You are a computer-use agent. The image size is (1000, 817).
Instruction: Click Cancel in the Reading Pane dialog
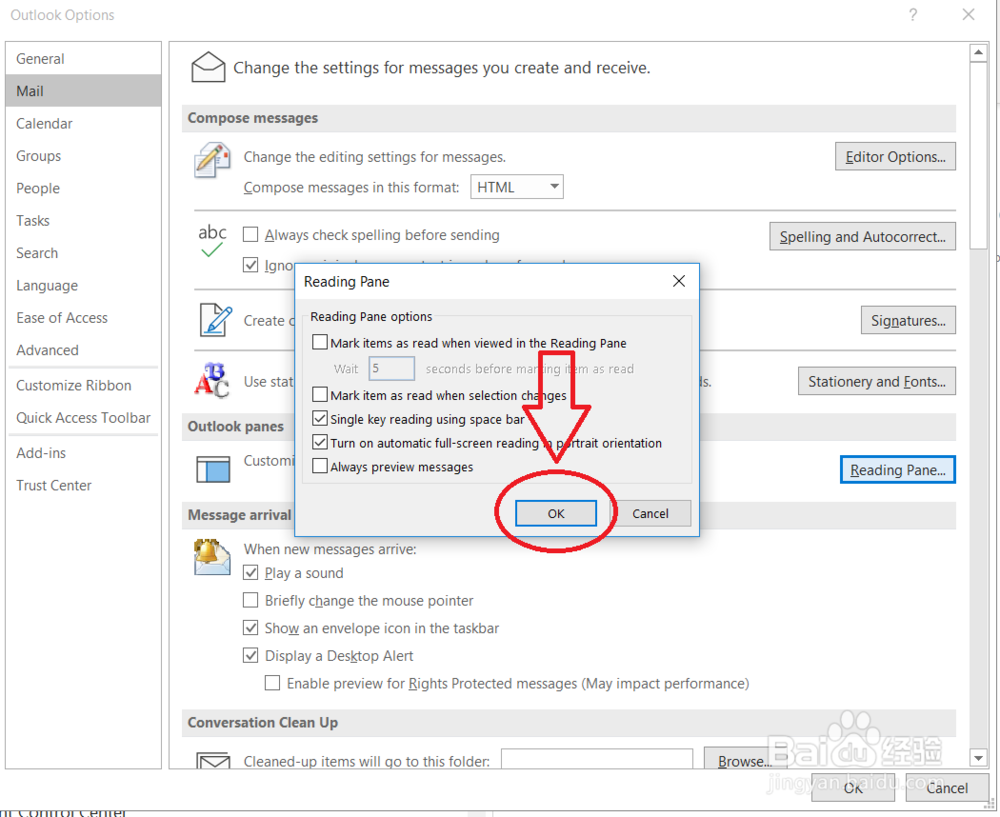tap(650, 513)
